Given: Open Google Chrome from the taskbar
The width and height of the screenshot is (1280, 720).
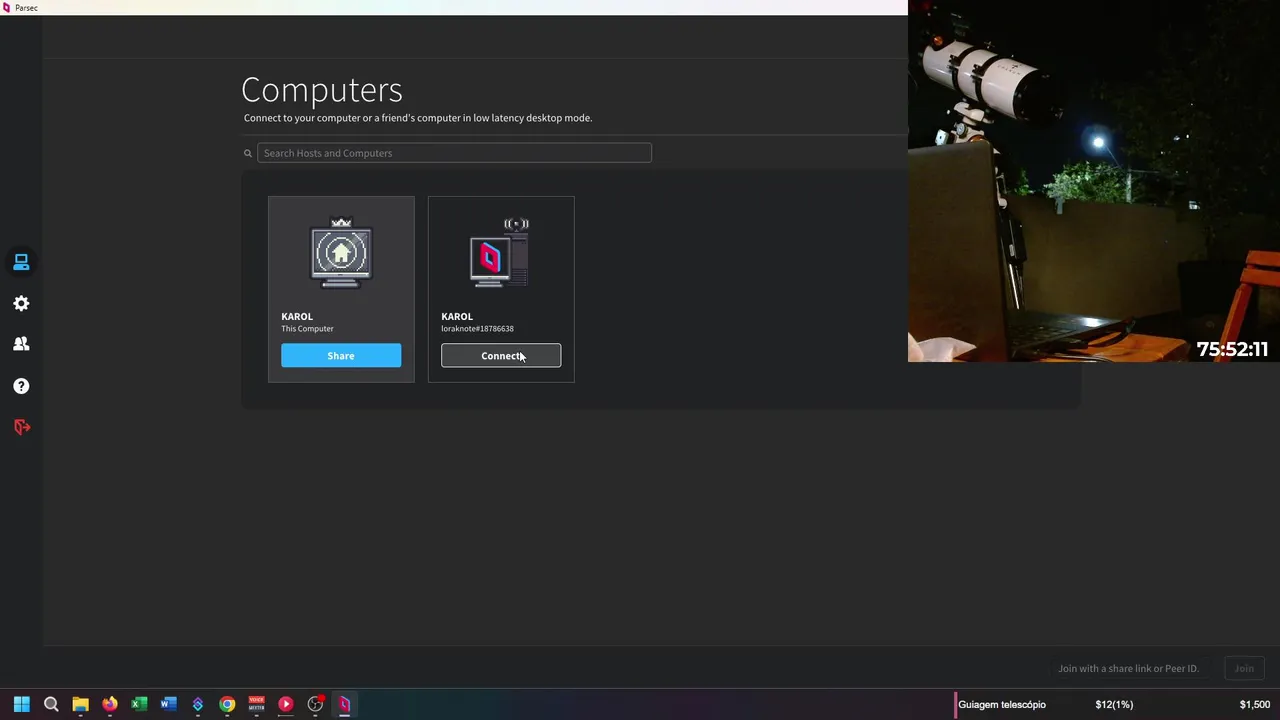Looking at the screenshot, I should [x=227, y=704].
